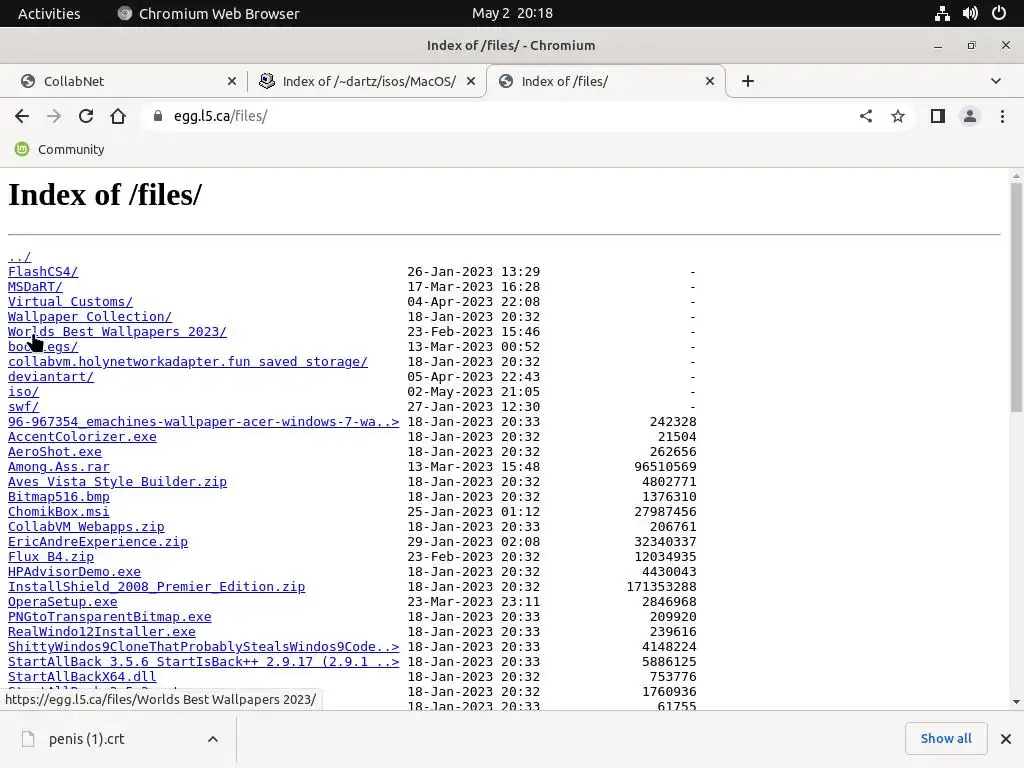Open the downloaded penis (1).crt file
Screen dimensions: 1024x768
pos(86,739)
